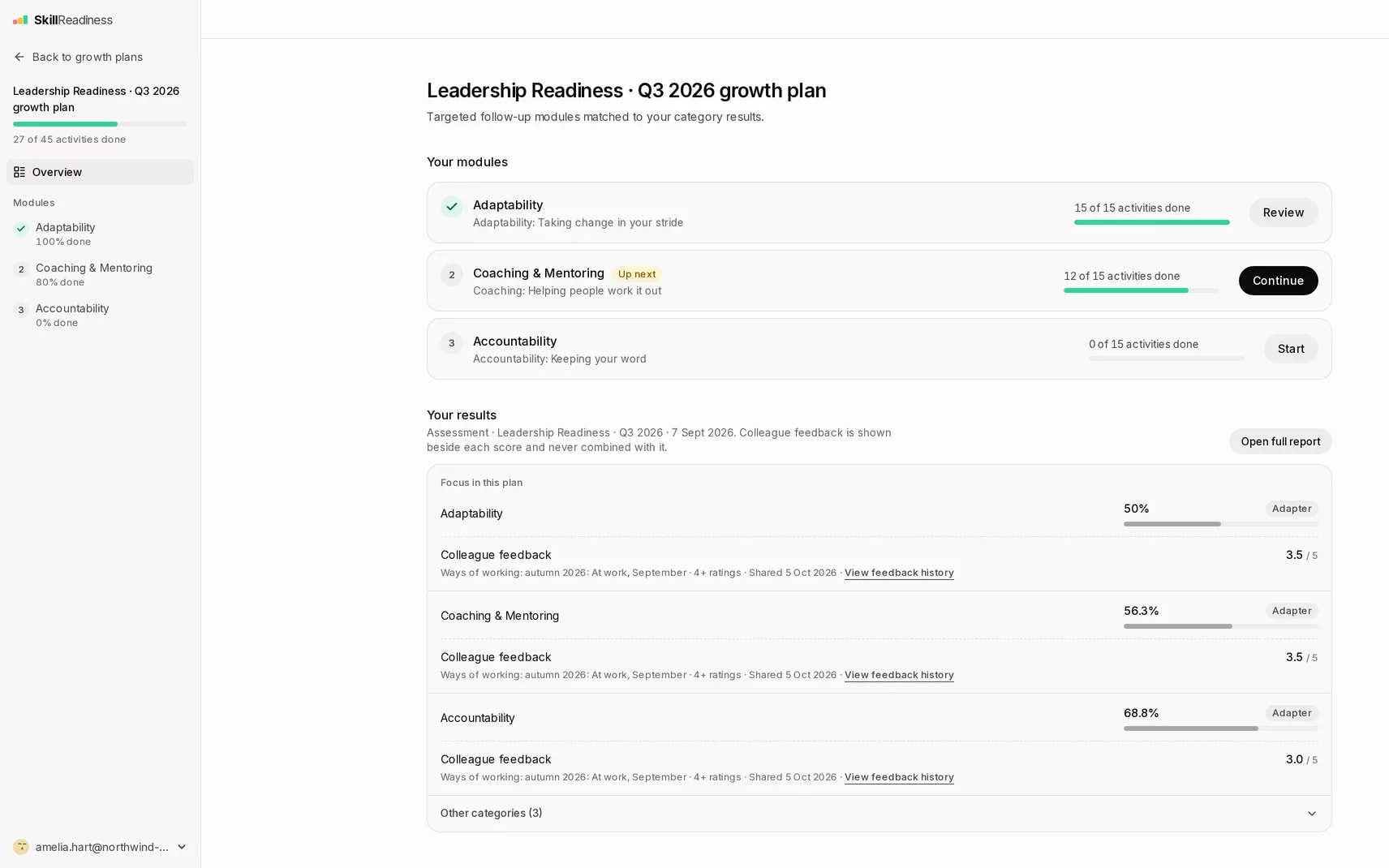This screenshot has width=1389, height=868.
Task: Click the Adaptability card title text
Action: (508, 205)
